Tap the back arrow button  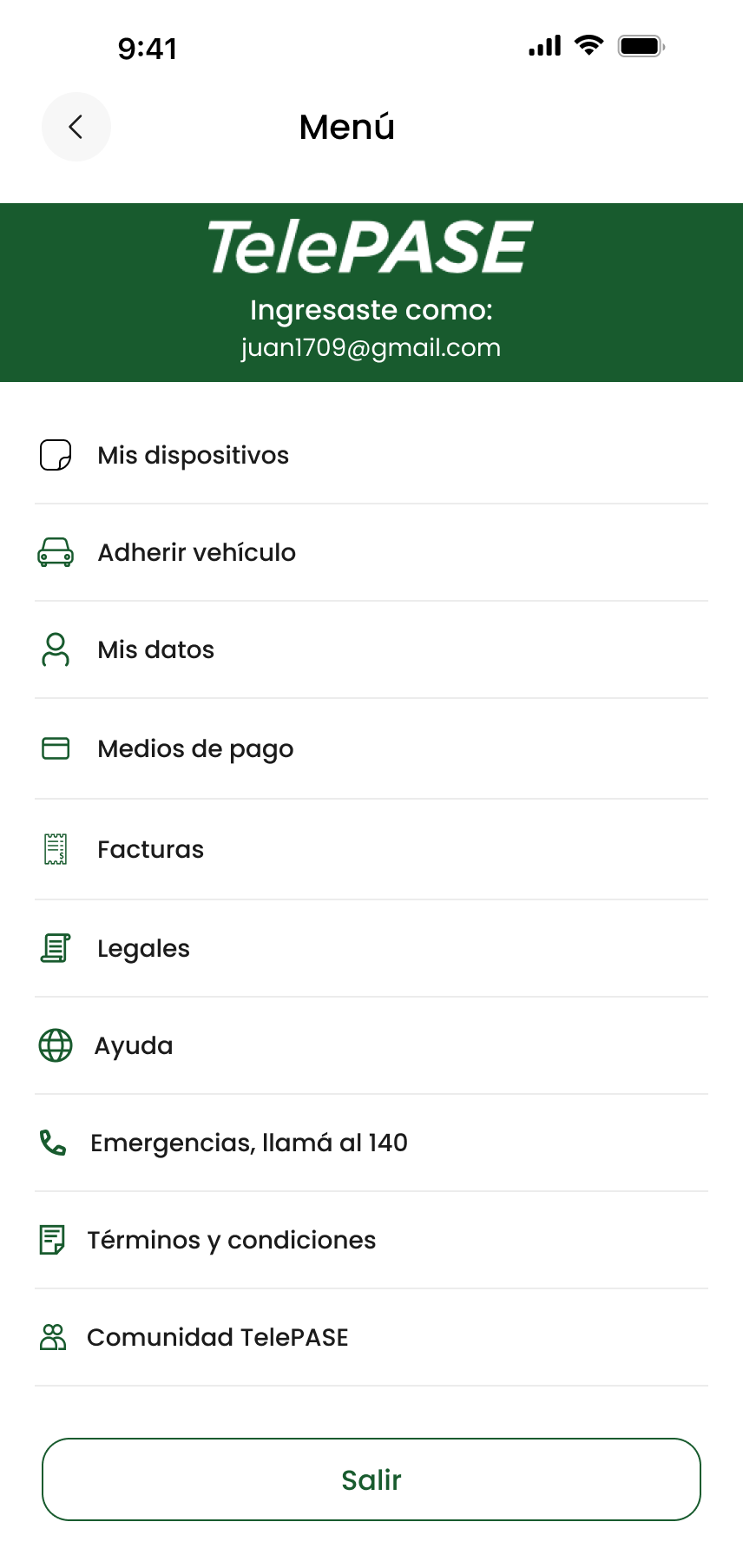click(x=76, y=127)
